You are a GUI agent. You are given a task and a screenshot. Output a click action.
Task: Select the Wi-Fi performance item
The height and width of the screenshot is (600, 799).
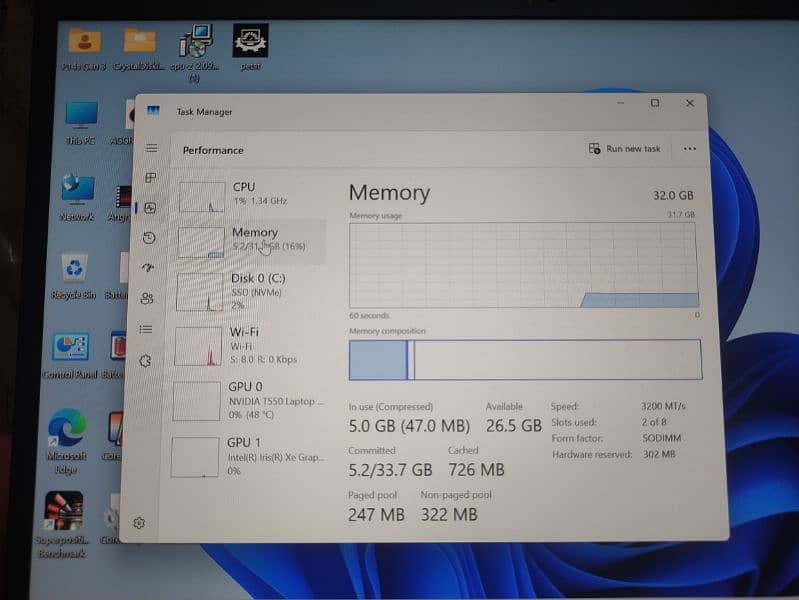249,345
